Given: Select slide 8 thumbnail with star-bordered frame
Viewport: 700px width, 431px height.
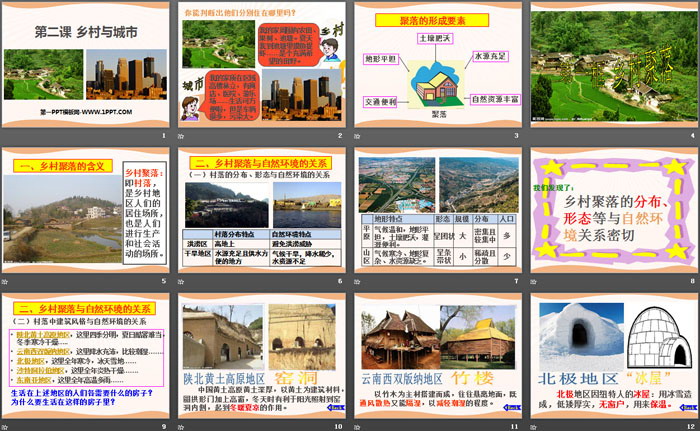Looking at the screenshot, I should click(614, 210).
